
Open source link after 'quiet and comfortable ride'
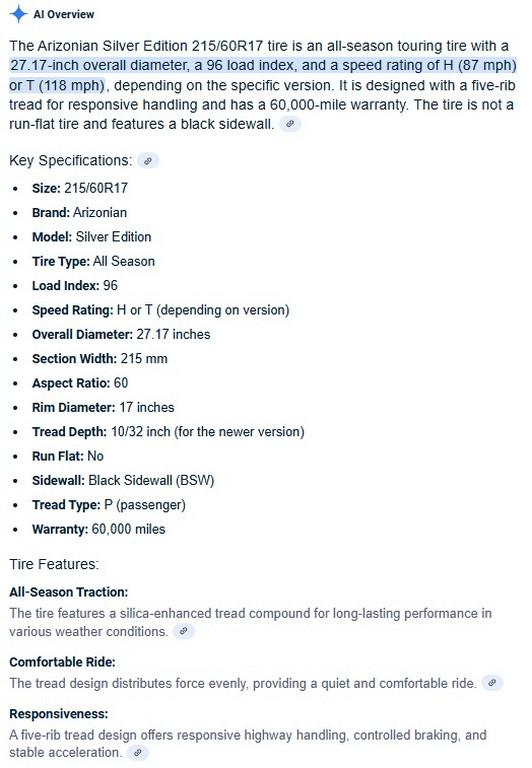[x=492, y=683]
